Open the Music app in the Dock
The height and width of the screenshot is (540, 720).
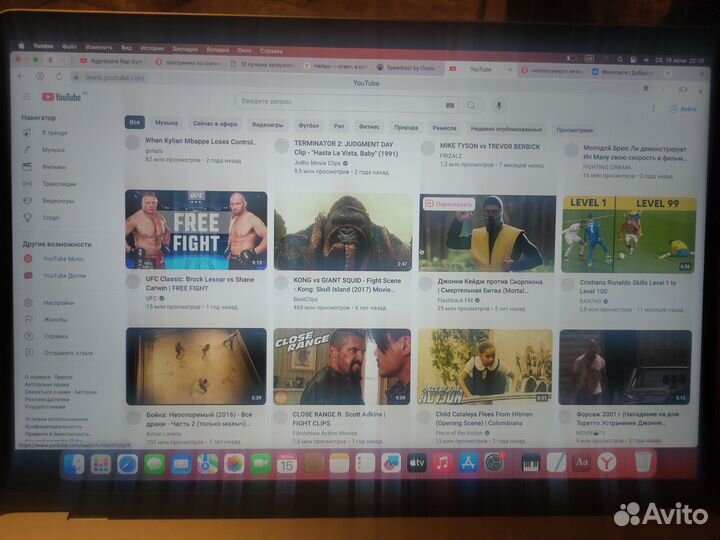click(x=442, y=463)
